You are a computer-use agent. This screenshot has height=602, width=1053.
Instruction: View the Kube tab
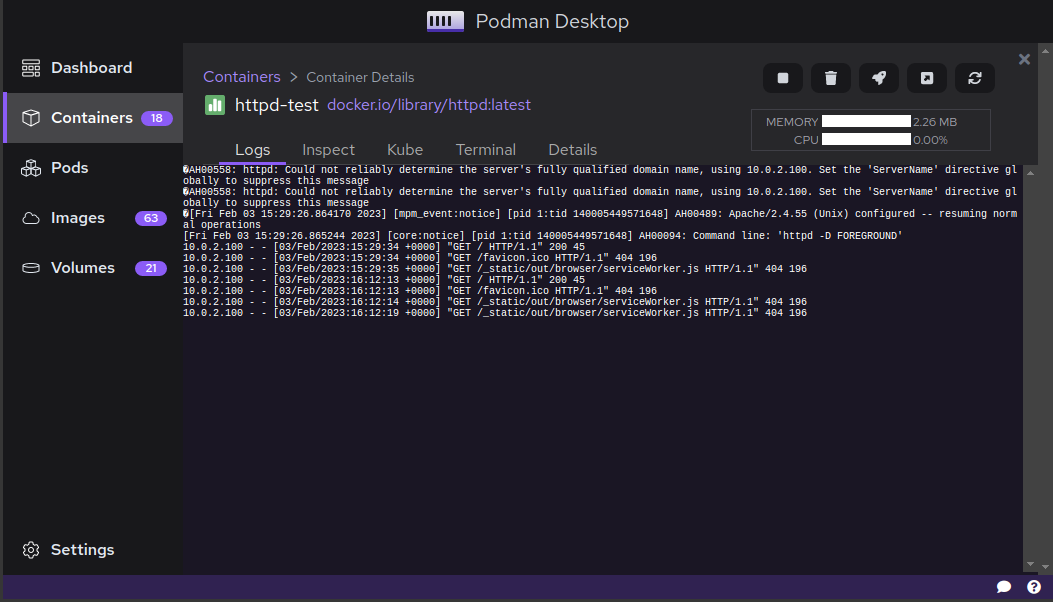click(x=405, y=149)
